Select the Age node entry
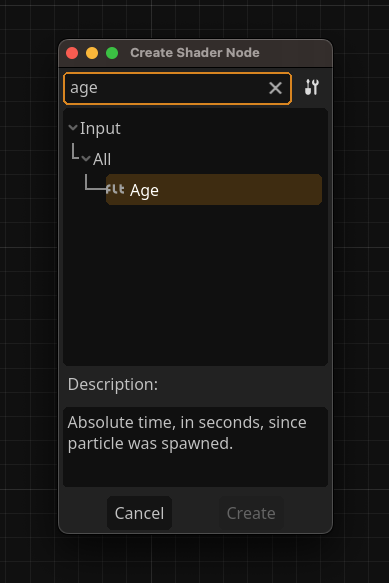Viewport: 389px width, 583px height. coord(214,190)
